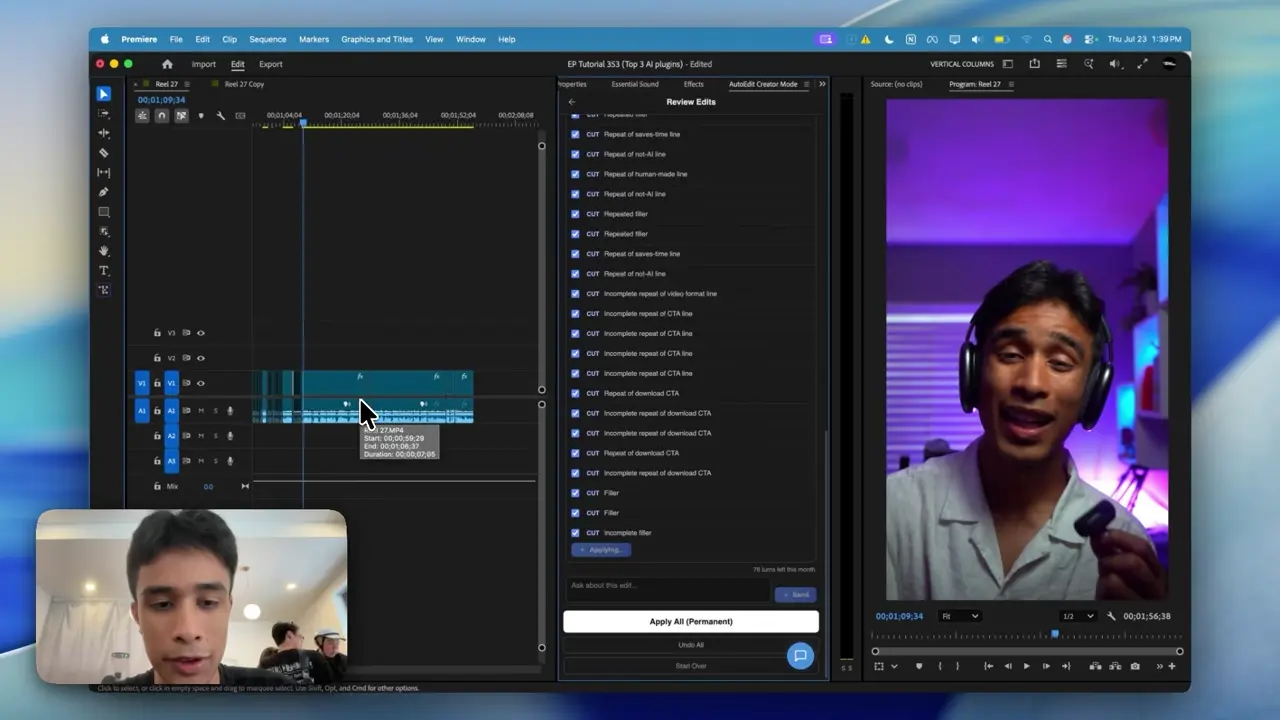
Task: Click Start Over button
Action: [691, 666]
